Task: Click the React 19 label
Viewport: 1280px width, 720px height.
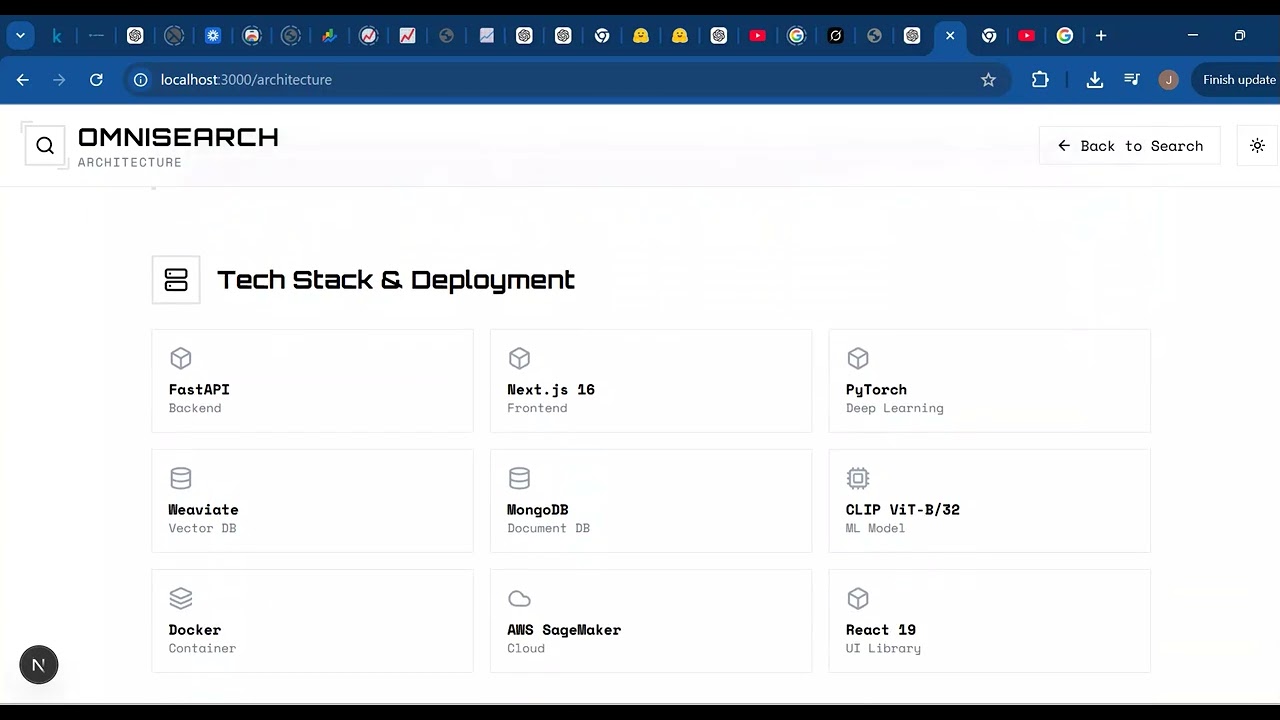Action: tap(881, 630)
